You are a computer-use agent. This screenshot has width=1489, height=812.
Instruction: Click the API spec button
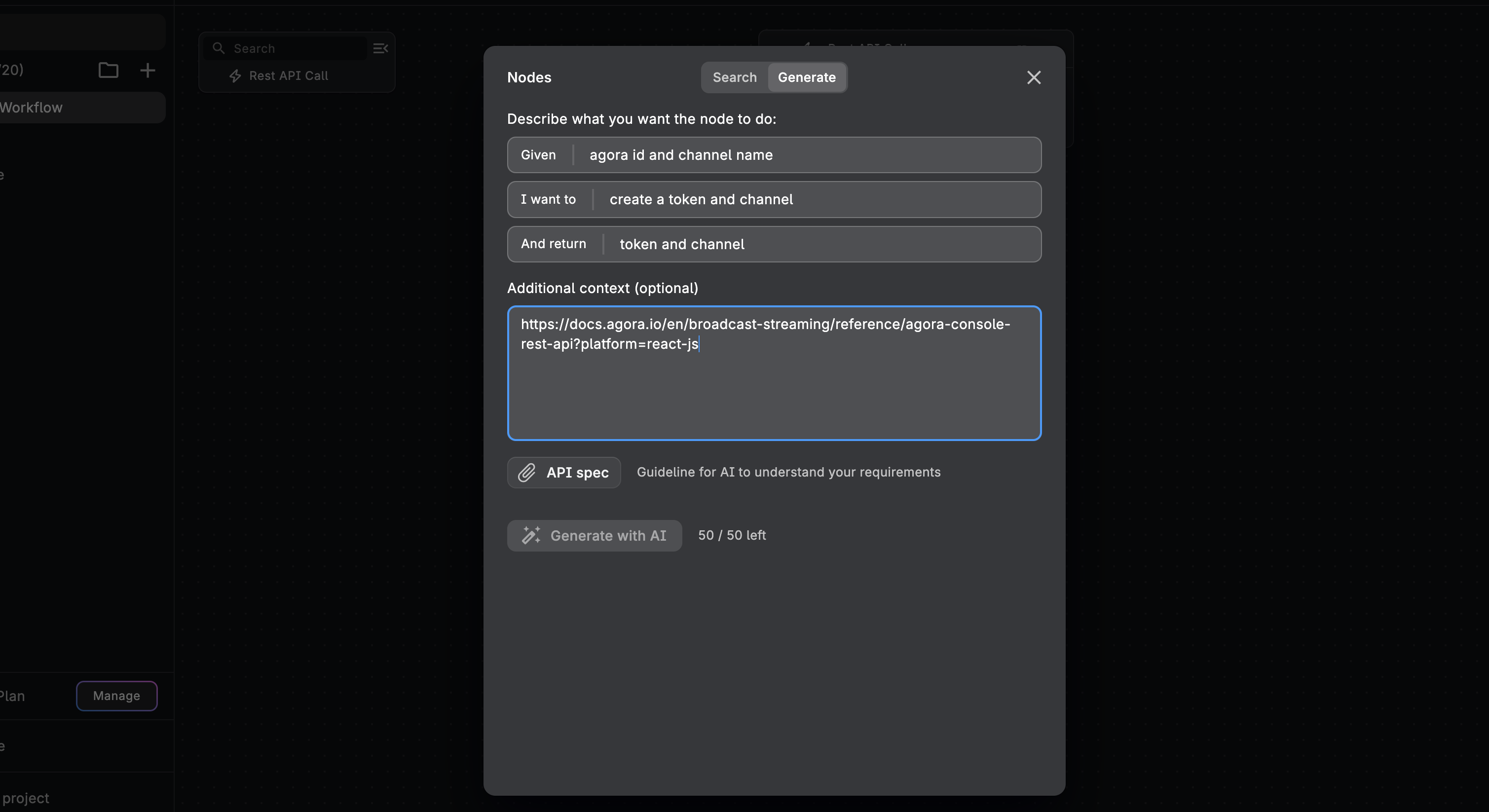(564, 473)
